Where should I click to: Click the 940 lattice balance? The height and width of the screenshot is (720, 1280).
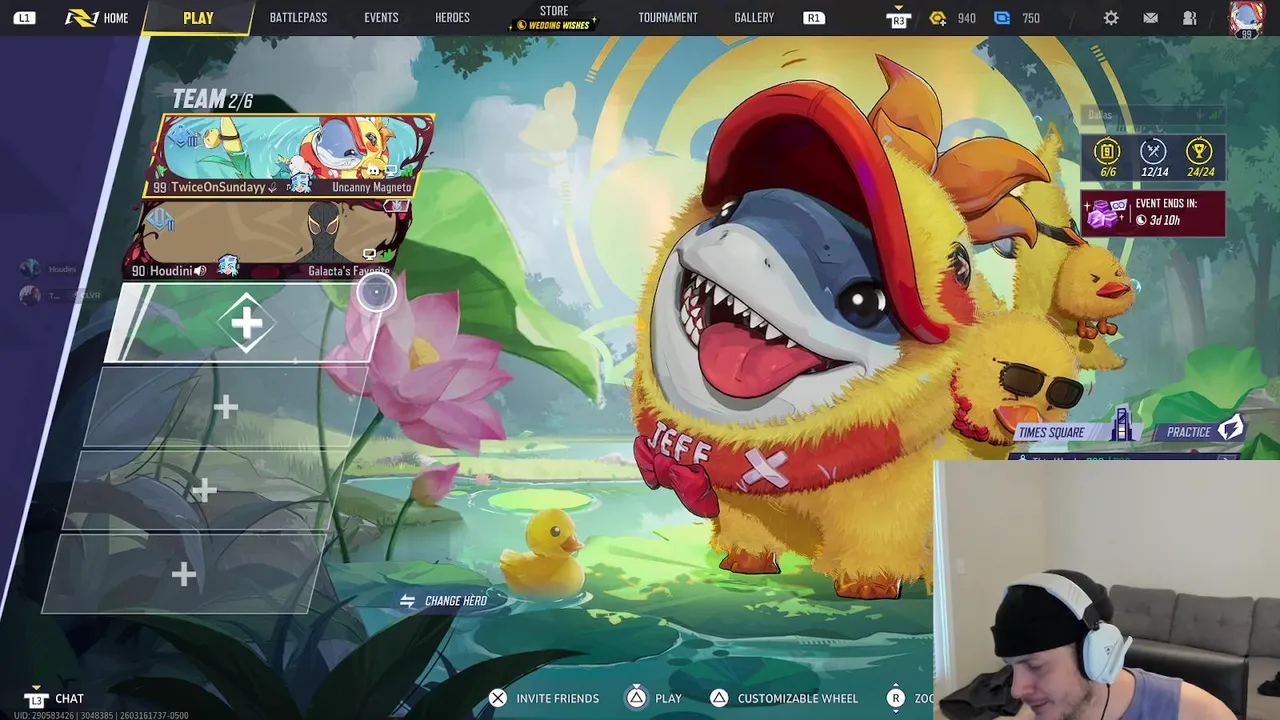(966, 18)
